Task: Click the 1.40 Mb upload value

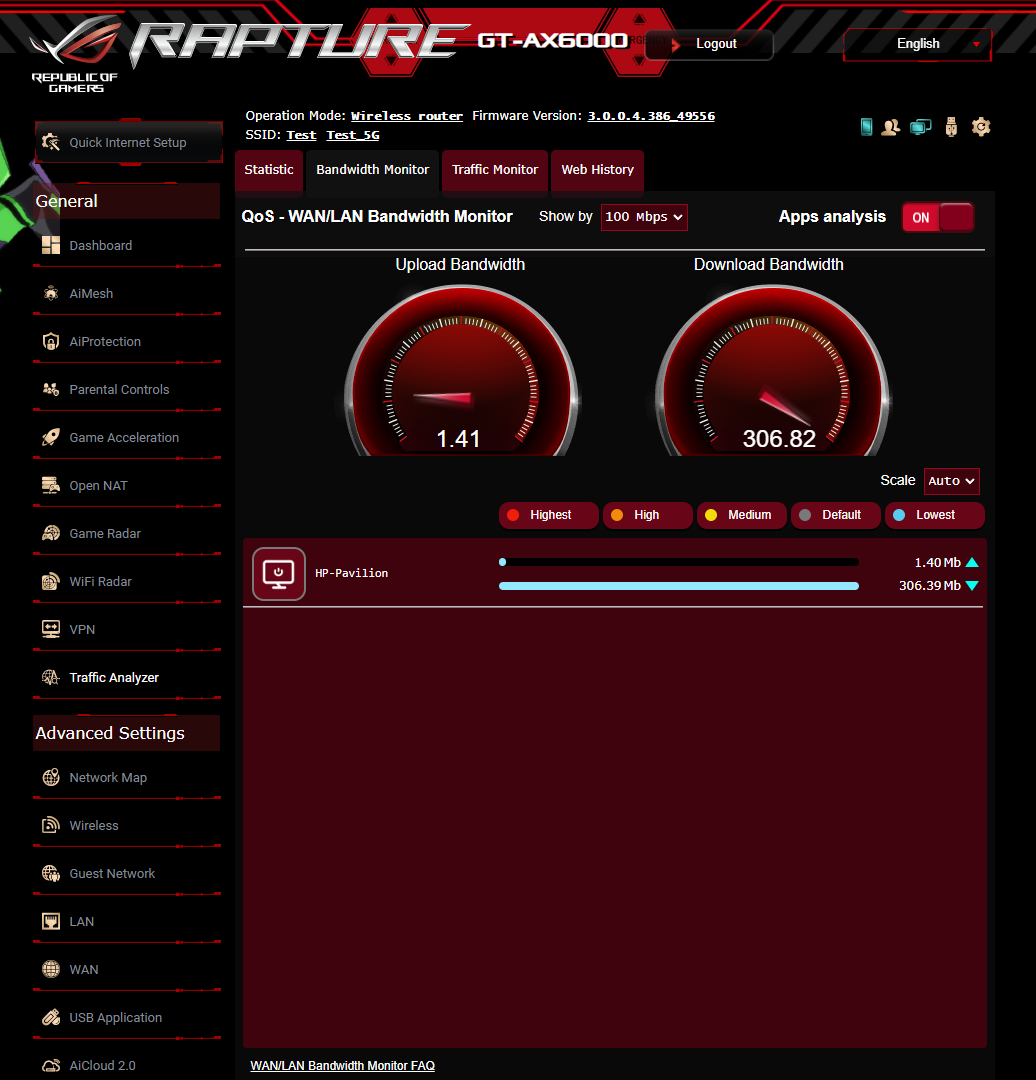Action: click(x=937, y=563)
